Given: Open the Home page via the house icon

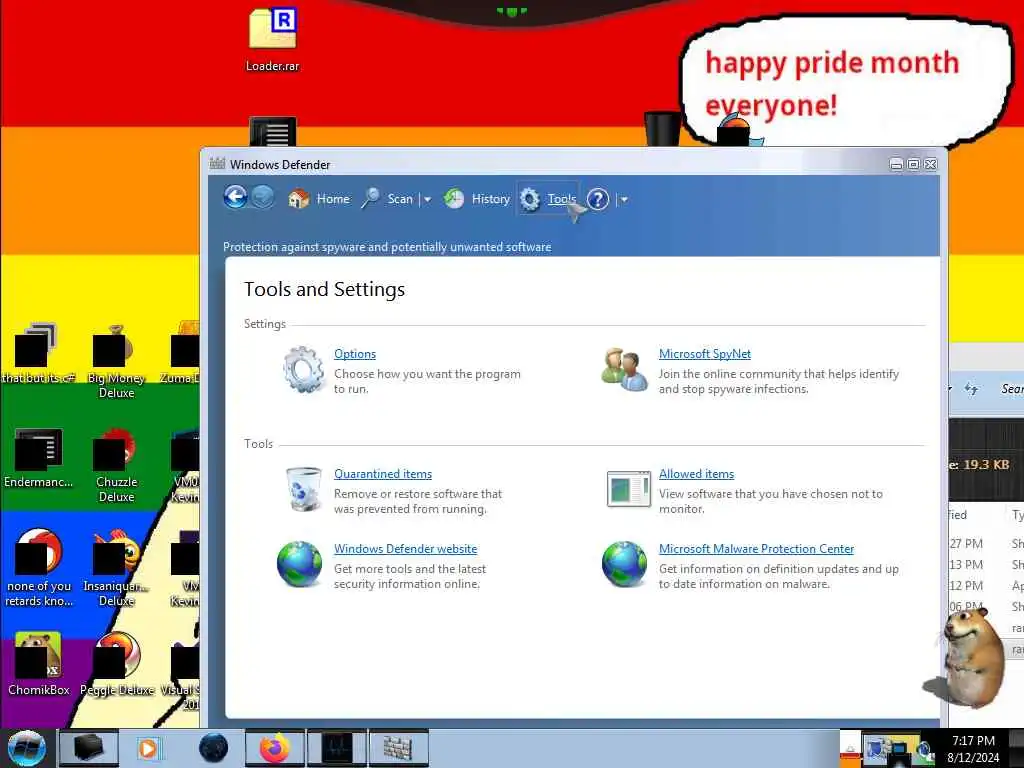Looking at the screenshot, I should click(298, 199).
